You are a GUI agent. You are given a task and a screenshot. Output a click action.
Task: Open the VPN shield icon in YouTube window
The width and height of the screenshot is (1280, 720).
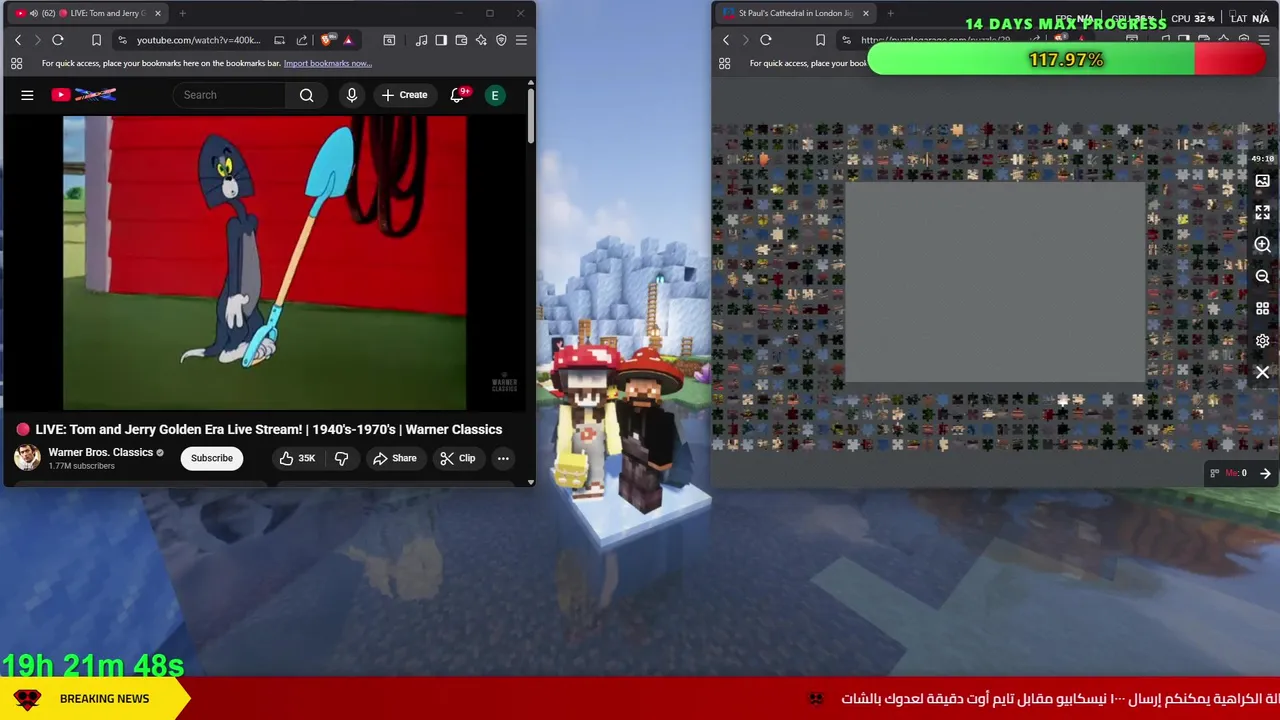(x=501, y=40)
